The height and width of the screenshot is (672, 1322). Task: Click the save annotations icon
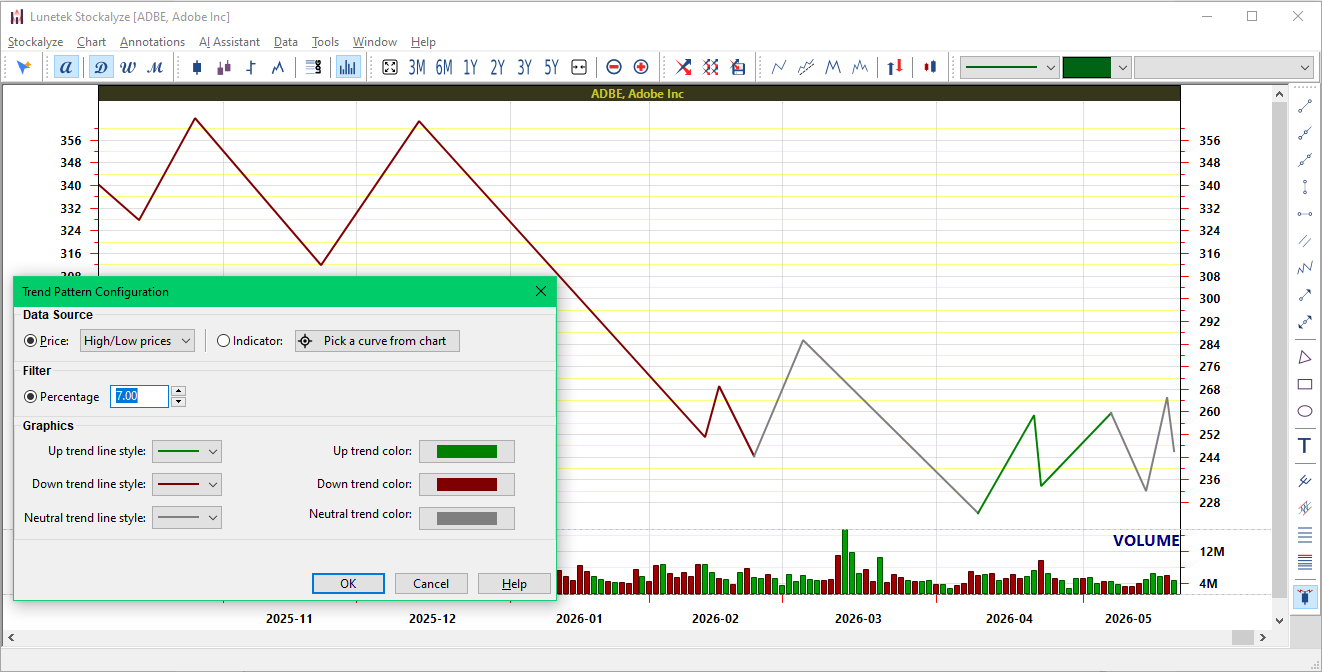point(738,67)
